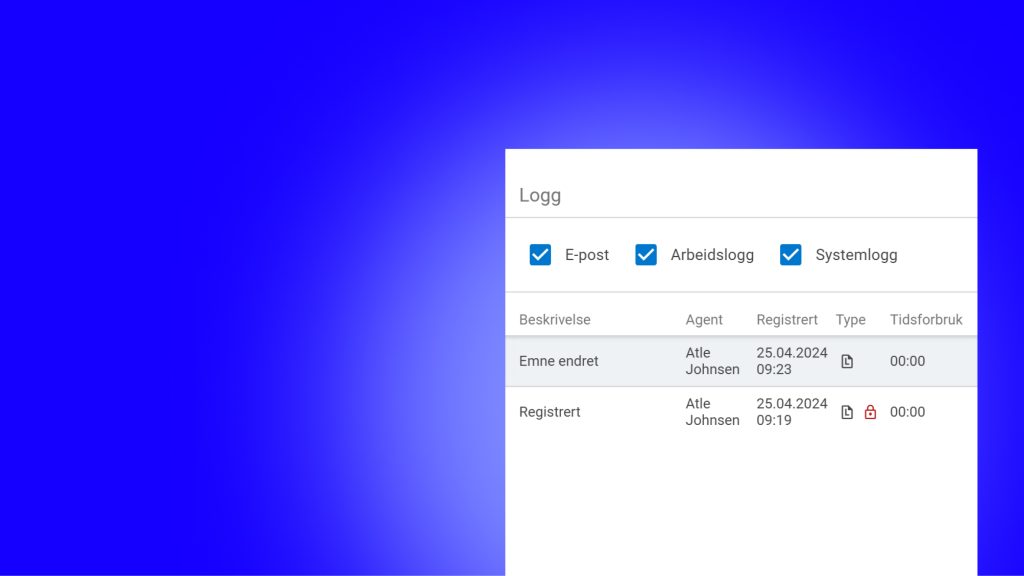
Task: Click date '25.04.2024 09:19'
Action: [x=792, y=412]
